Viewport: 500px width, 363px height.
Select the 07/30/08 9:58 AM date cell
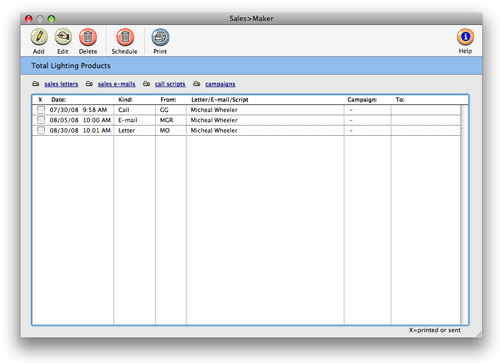(78, 110)
